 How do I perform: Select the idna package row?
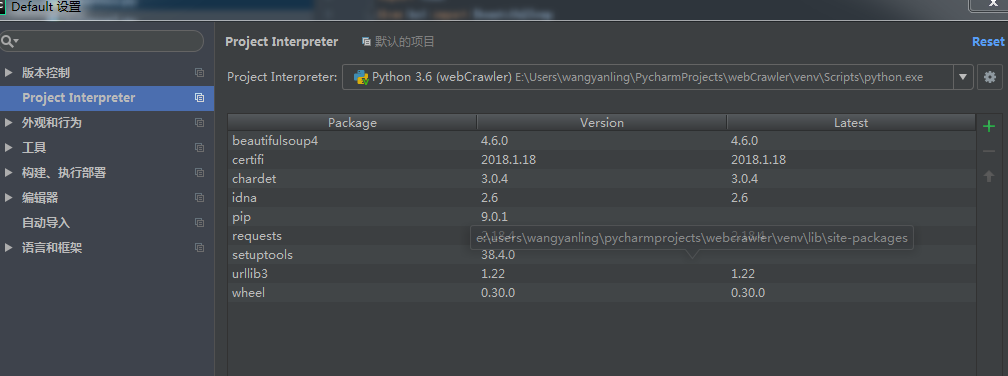pyautogui.click(x=602, y=198)
